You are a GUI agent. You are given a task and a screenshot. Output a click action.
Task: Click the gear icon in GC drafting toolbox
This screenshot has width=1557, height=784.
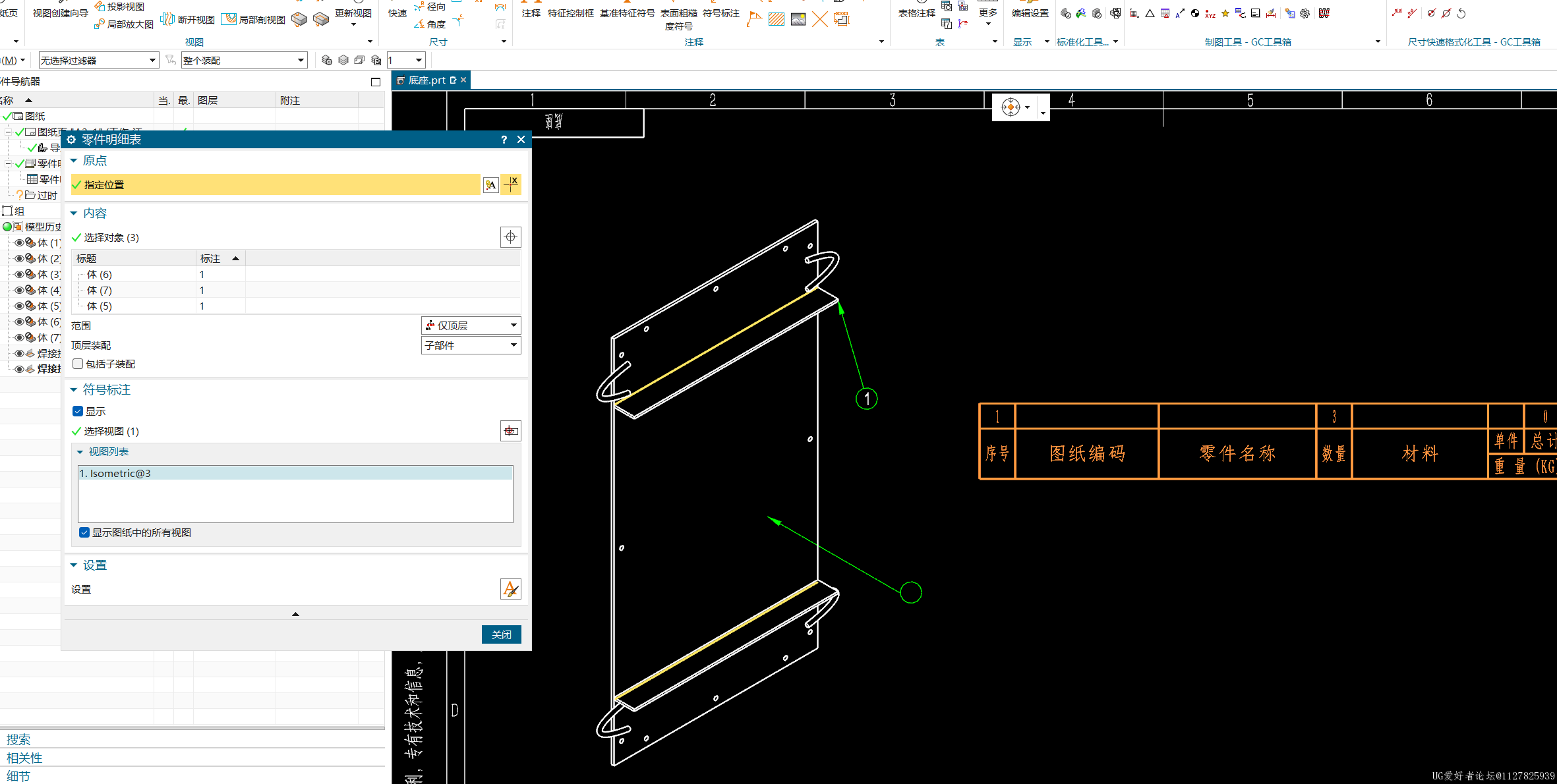pyautogui.click(x=1305, y=13)
